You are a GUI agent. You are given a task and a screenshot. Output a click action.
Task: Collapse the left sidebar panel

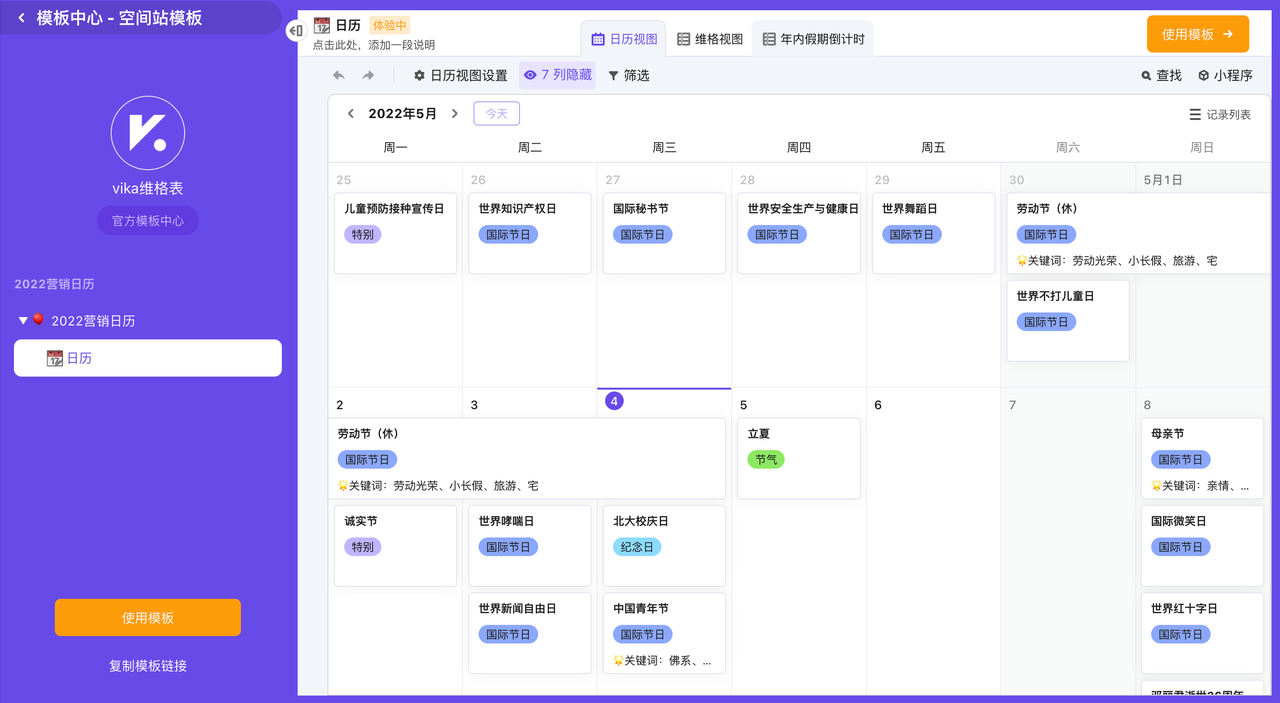click(295, 31)
